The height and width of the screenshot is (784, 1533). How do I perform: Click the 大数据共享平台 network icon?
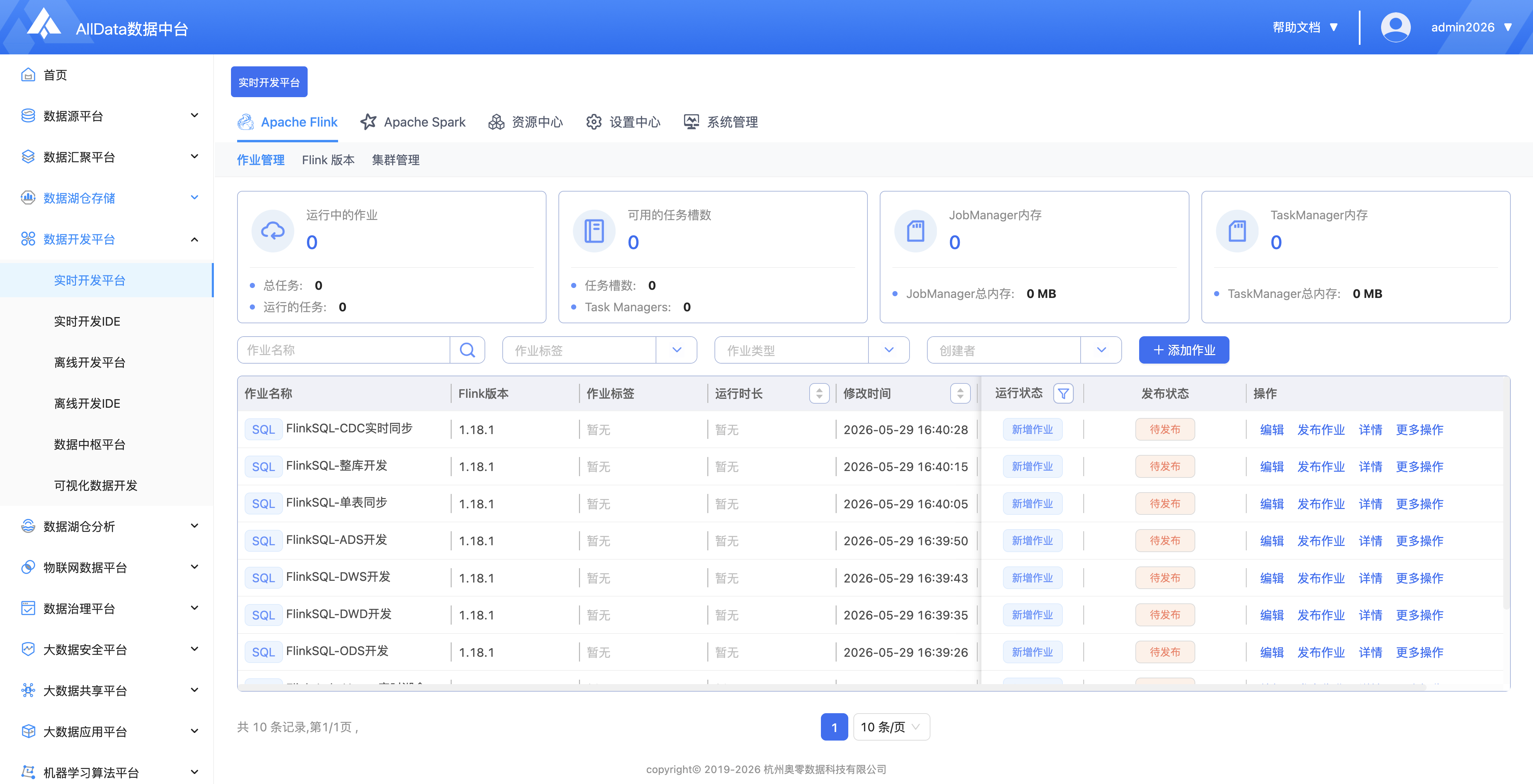tap(28, 691)
